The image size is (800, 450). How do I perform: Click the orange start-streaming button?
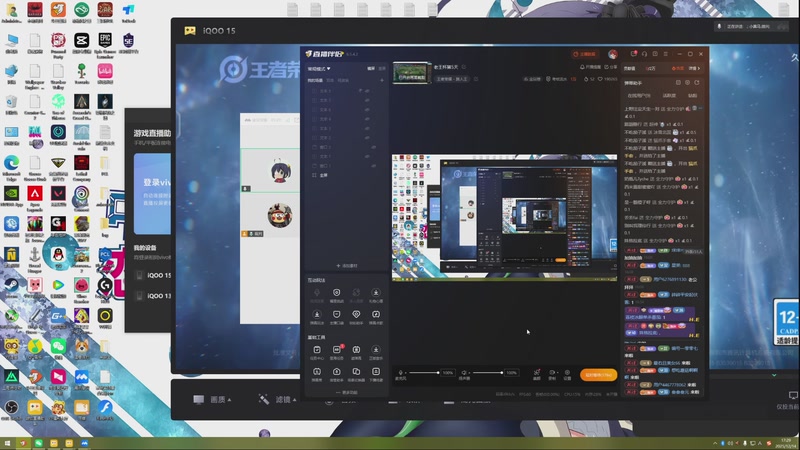tap(598, 374)
